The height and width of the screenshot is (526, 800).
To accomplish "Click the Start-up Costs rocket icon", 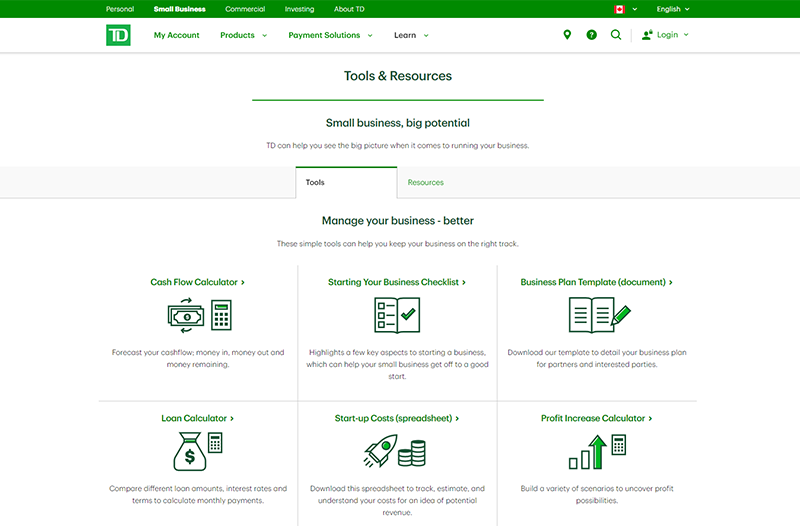I will click(397, 451).
